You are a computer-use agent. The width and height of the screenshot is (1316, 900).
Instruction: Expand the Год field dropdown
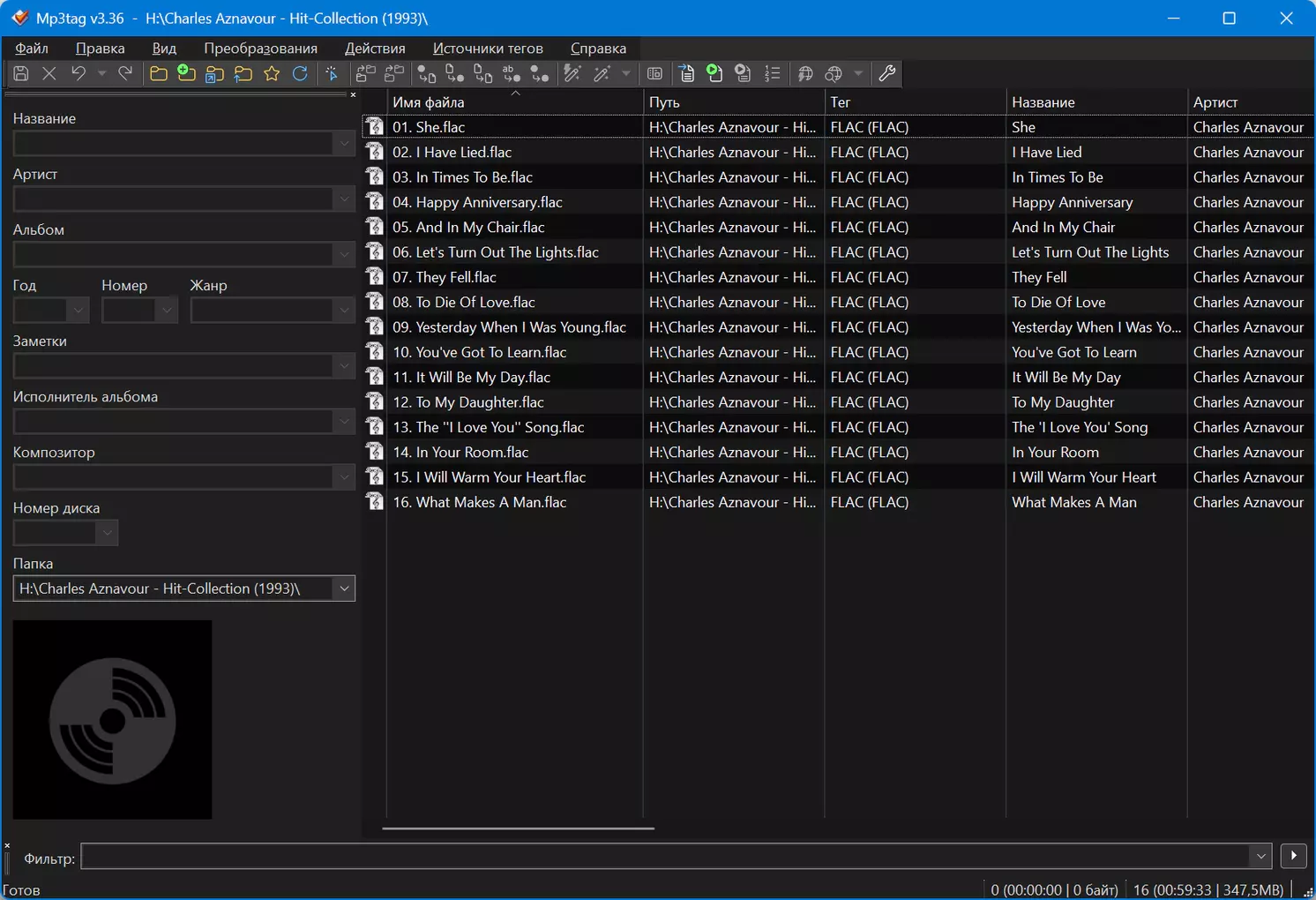pos(79,311)
